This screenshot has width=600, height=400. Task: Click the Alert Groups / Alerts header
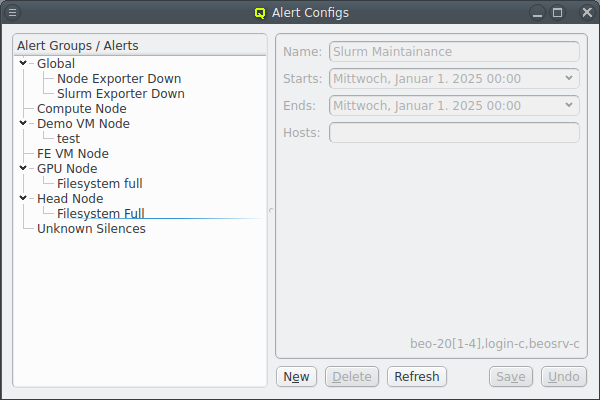140,46
